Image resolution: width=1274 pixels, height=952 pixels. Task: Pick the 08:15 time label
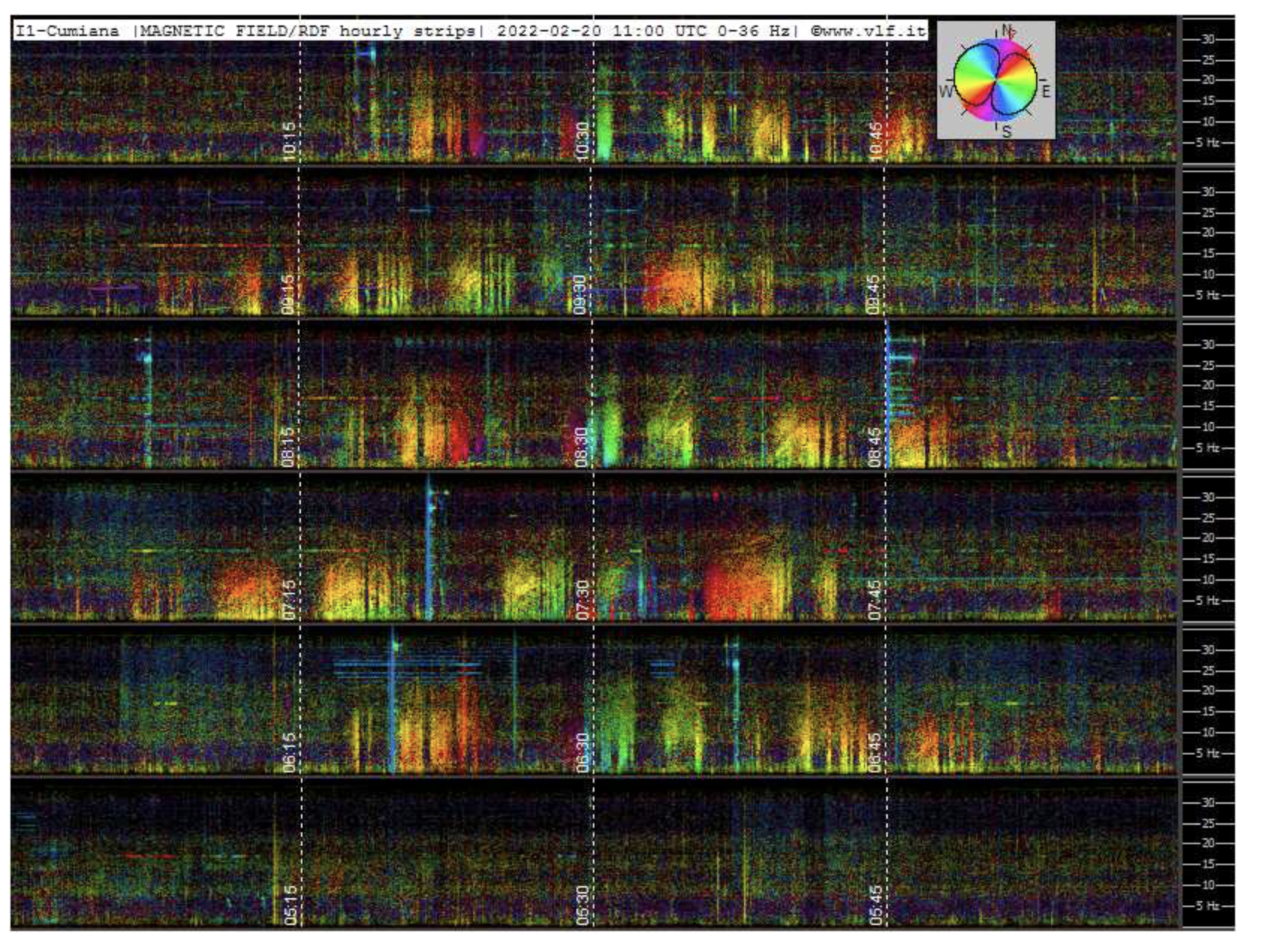[290, 447]
